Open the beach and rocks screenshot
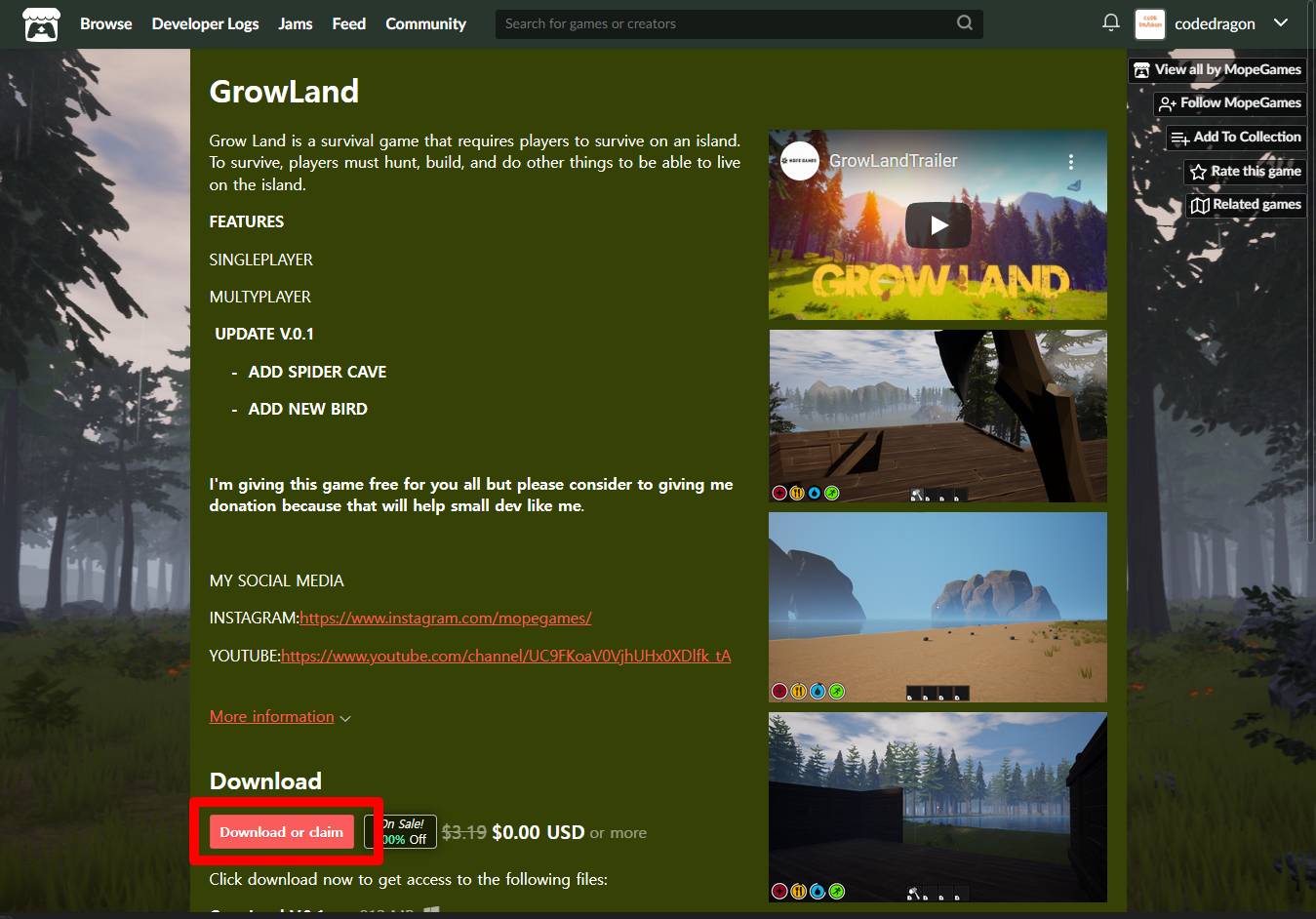Image resolution: width=1316 pixels, height=919 pixels. click(x=937, y=607)
